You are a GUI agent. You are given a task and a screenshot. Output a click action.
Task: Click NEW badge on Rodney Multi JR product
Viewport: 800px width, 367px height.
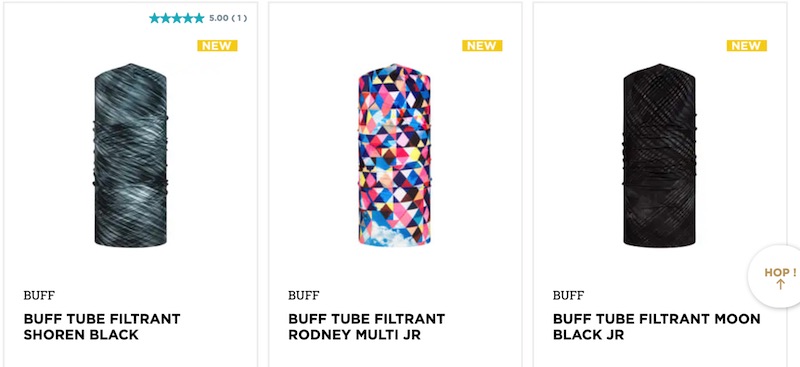482,46
